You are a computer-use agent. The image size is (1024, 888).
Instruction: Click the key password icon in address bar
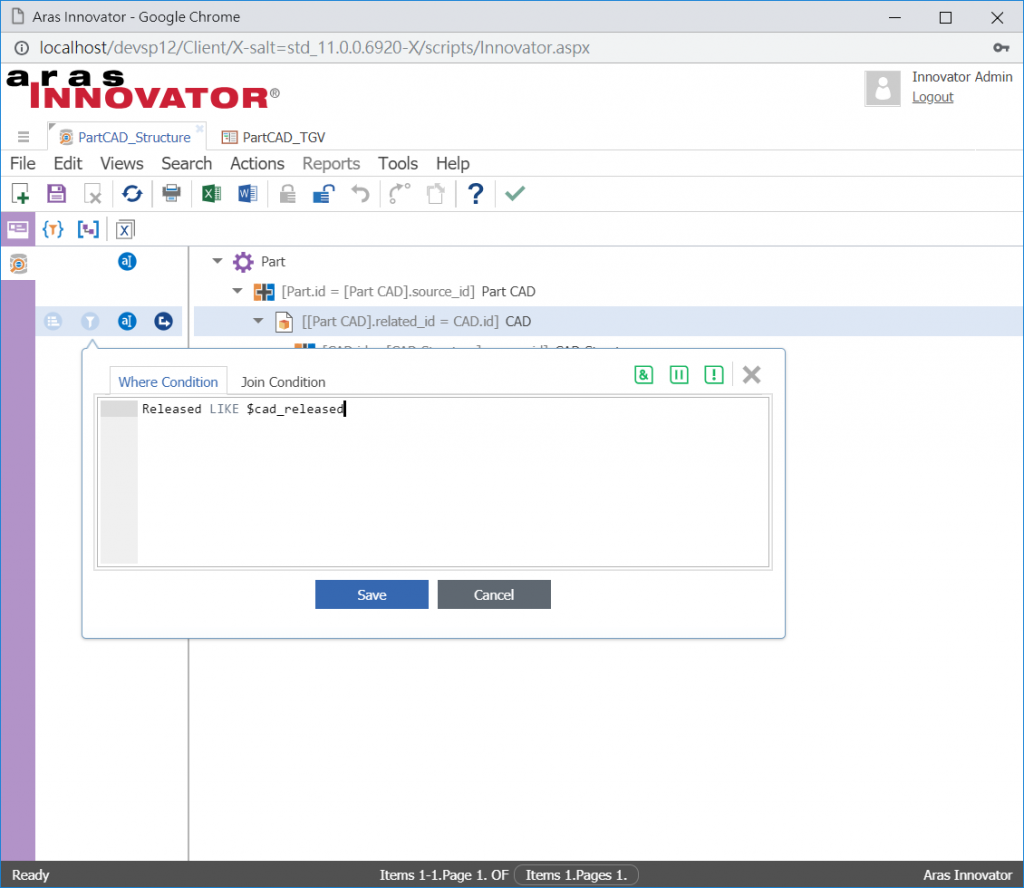point(1001,48)
